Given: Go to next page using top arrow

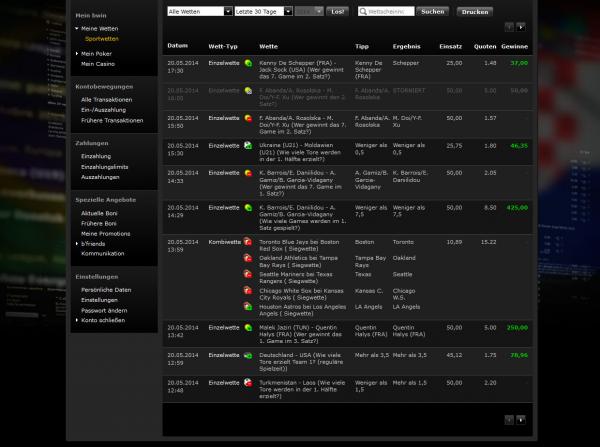Looking at the screenshot, I should point(521,27).
